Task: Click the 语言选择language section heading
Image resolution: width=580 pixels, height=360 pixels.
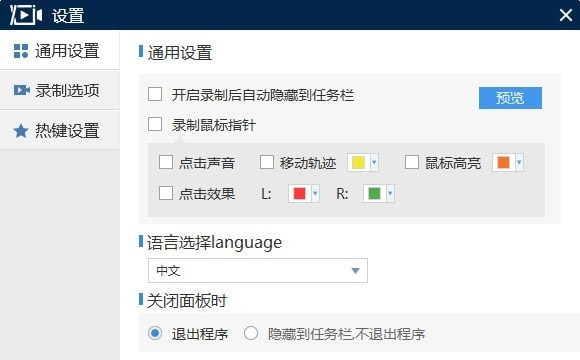Action: coord(214,243)
